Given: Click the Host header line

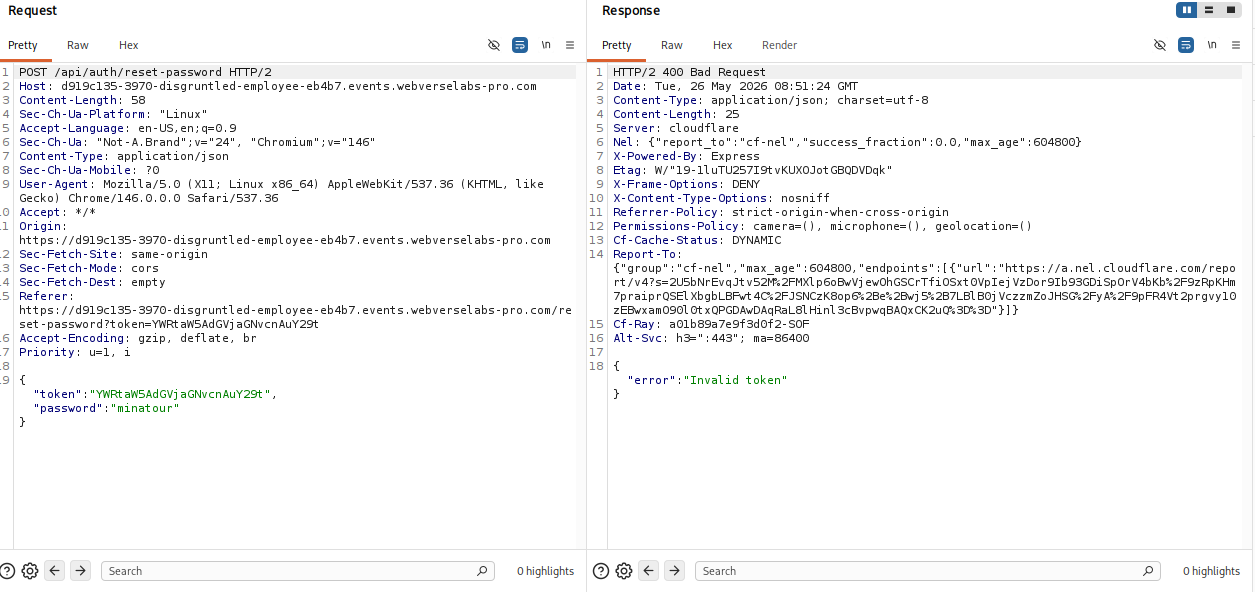Looking at the screenshot, I should pyautogui.click(x=278, y=86).
